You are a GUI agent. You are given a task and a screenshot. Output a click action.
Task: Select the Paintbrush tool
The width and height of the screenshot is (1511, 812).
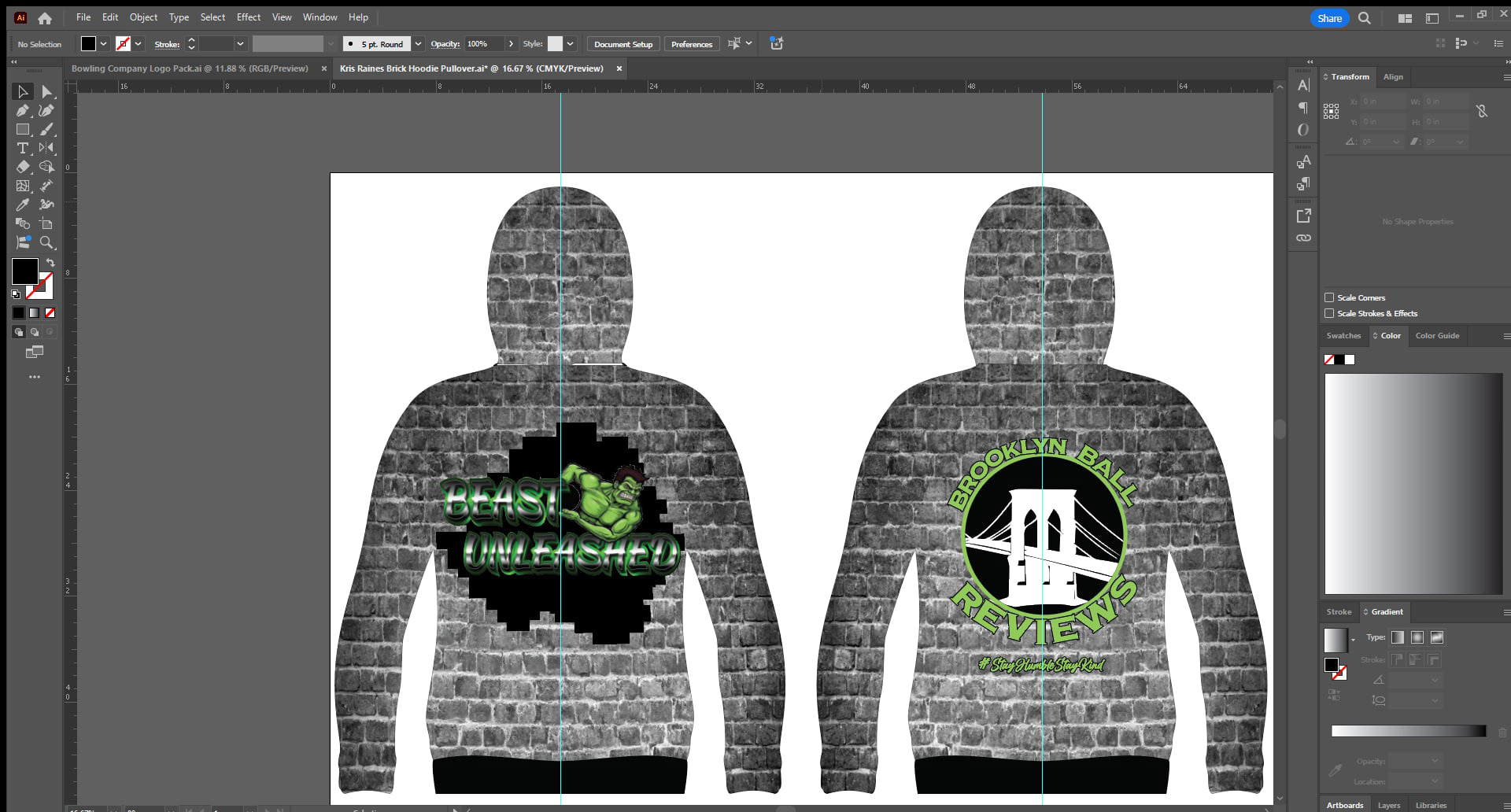click(x=46, y=130)
